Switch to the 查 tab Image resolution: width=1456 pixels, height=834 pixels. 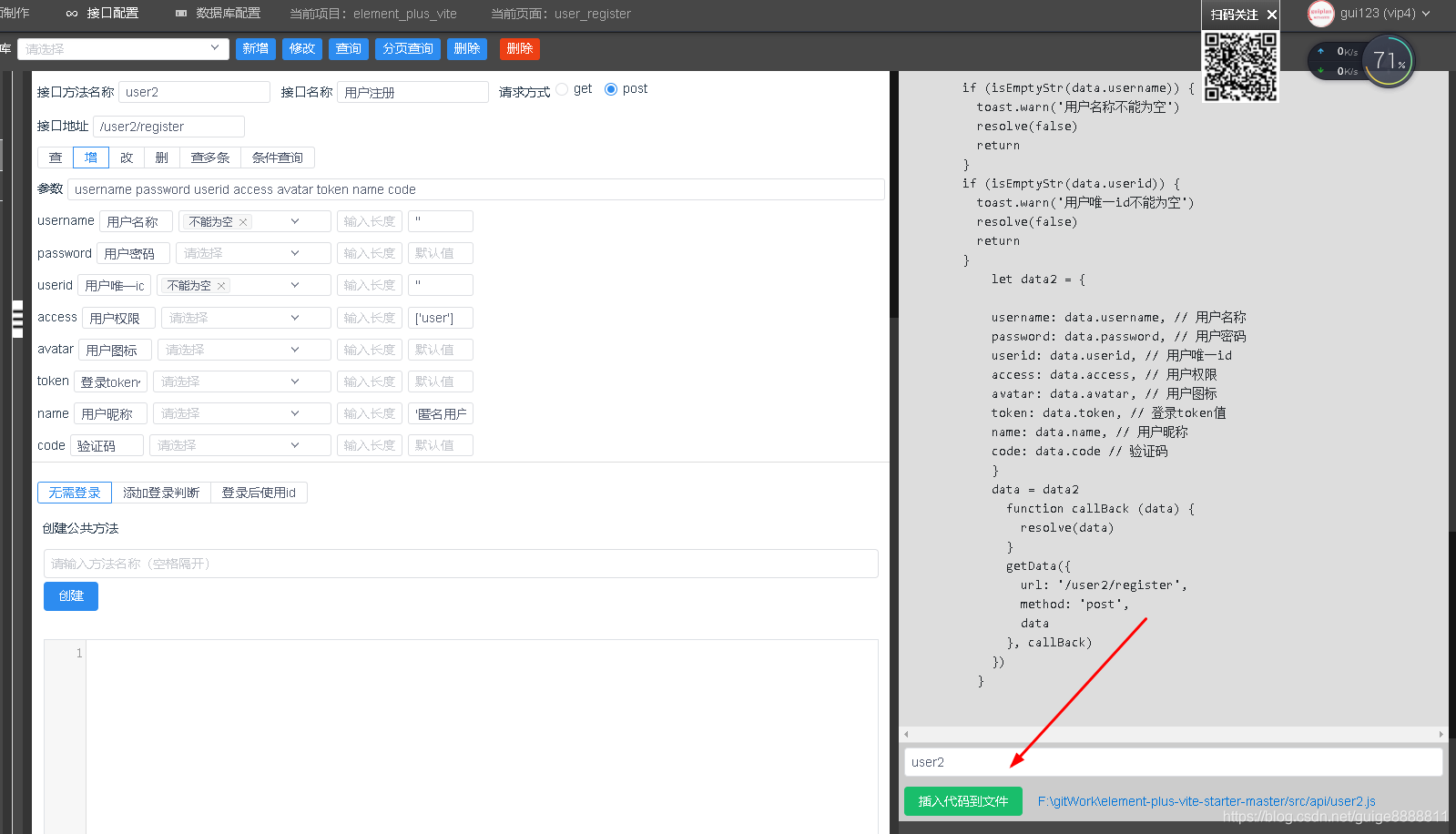56,158
